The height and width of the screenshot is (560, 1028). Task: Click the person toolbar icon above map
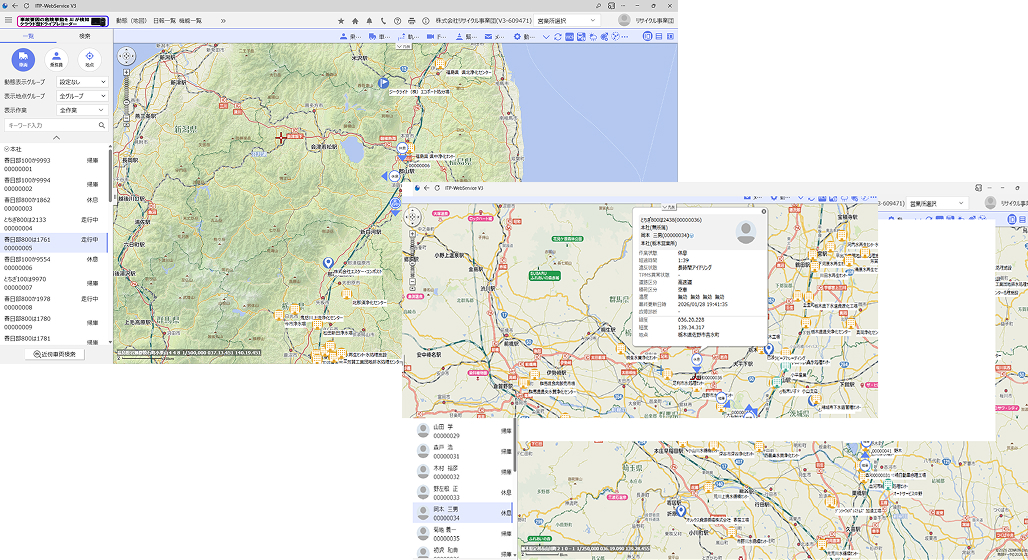[344, 37]
